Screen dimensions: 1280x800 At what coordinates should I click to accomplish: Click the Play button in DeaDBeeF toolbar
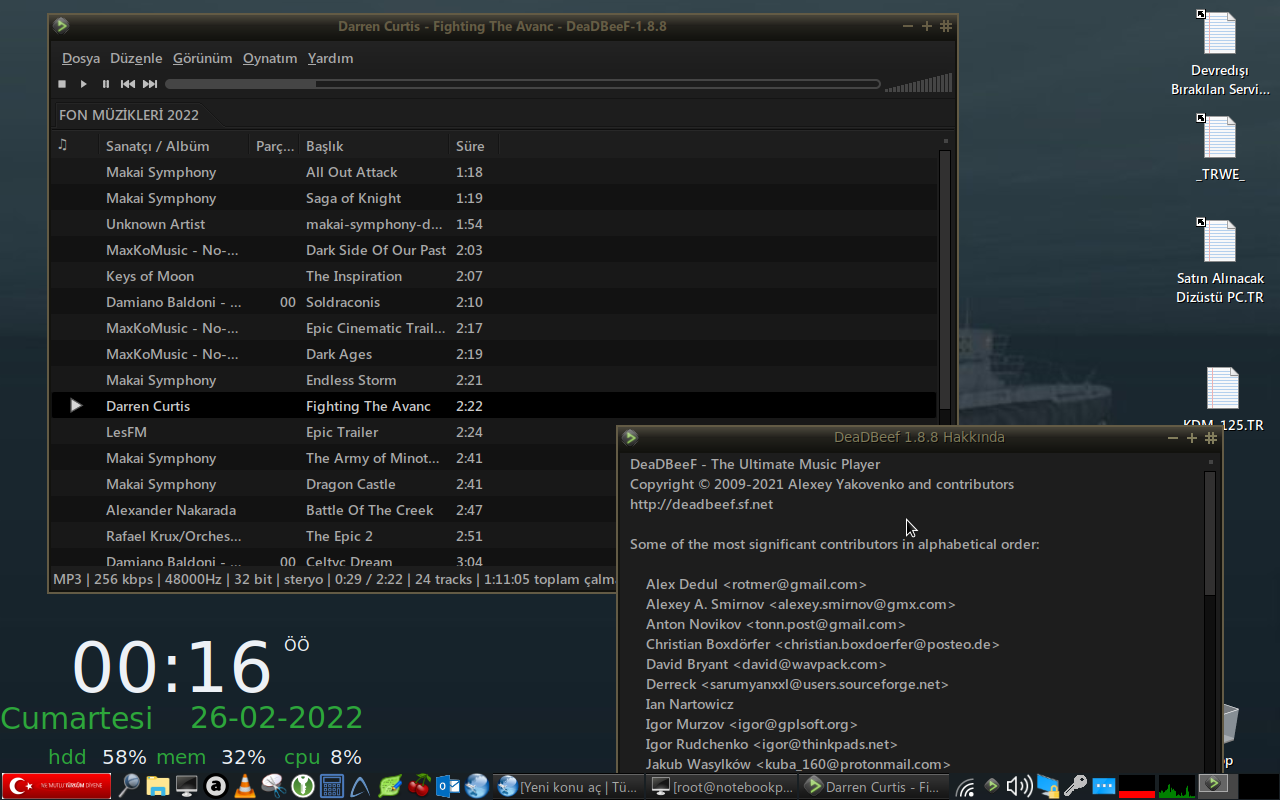pos(84,85)
